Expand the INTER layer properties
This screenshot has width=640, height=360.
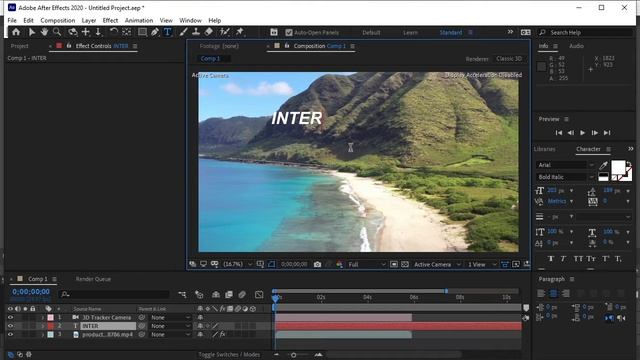[x=42, y=326]
